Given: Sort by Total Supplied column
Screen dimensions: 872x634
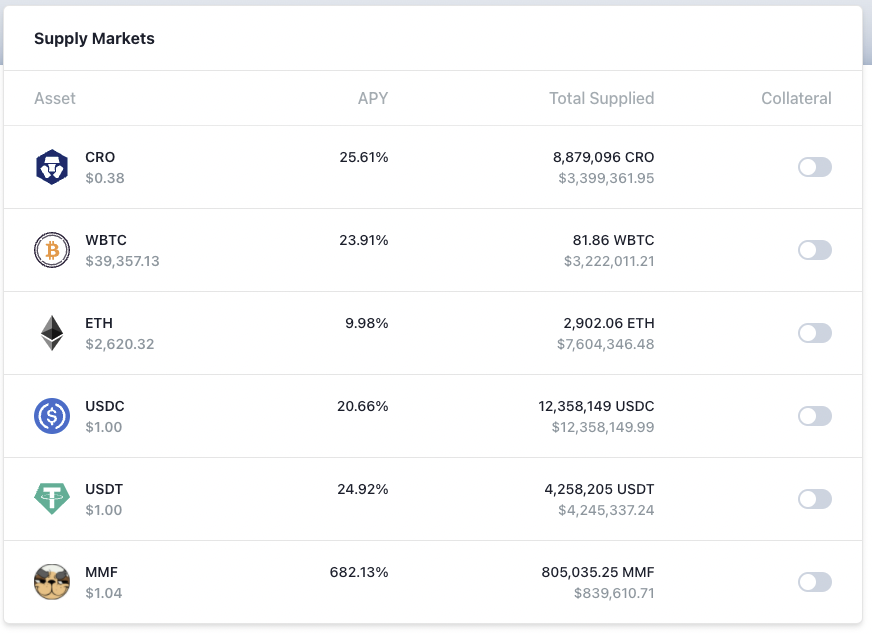Looking at the screenshot, I should [x=601, y=98].
